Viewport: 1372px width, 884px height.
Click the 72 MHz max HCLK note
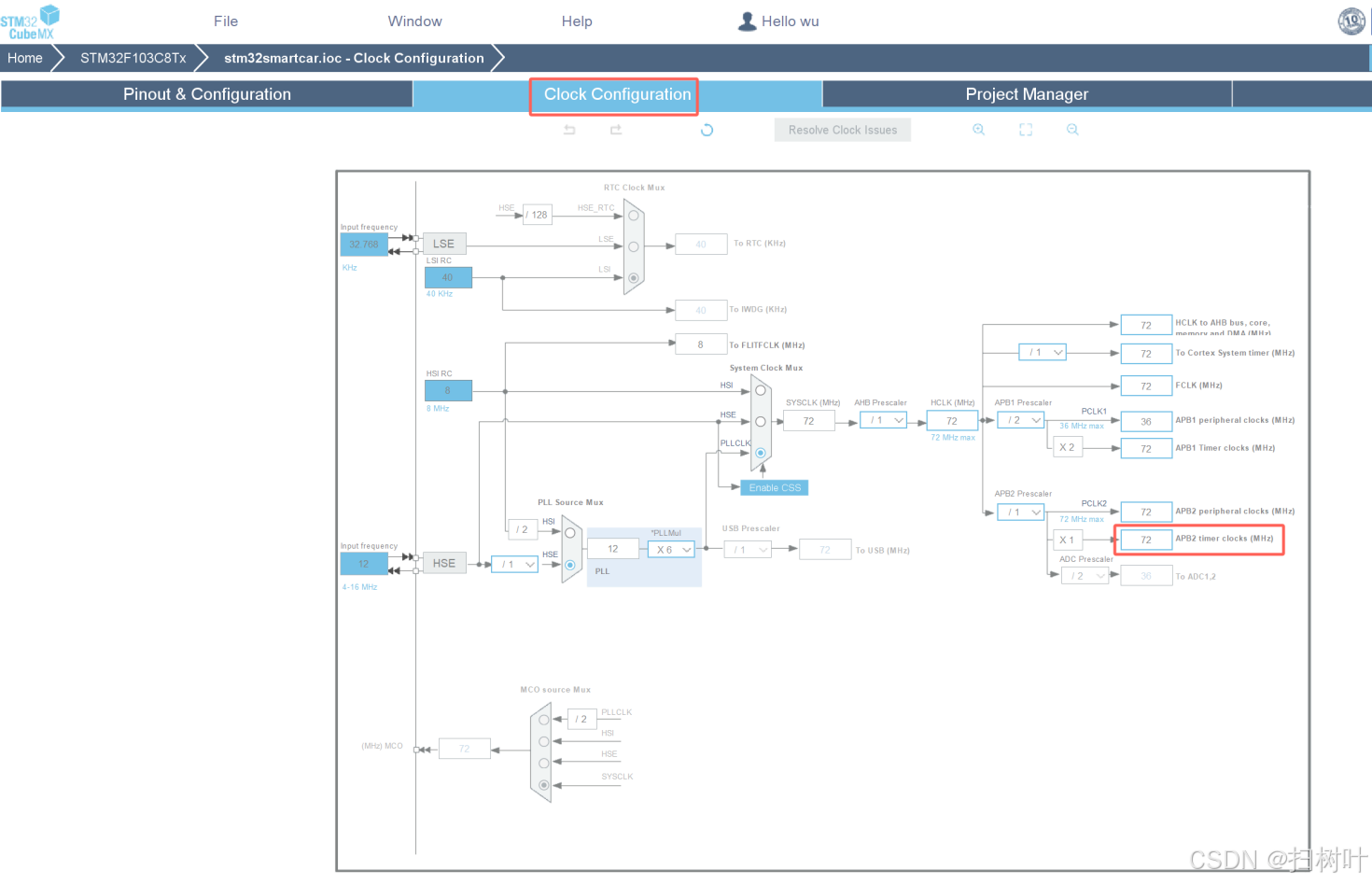pyautogui.click(x=953, y=437)
